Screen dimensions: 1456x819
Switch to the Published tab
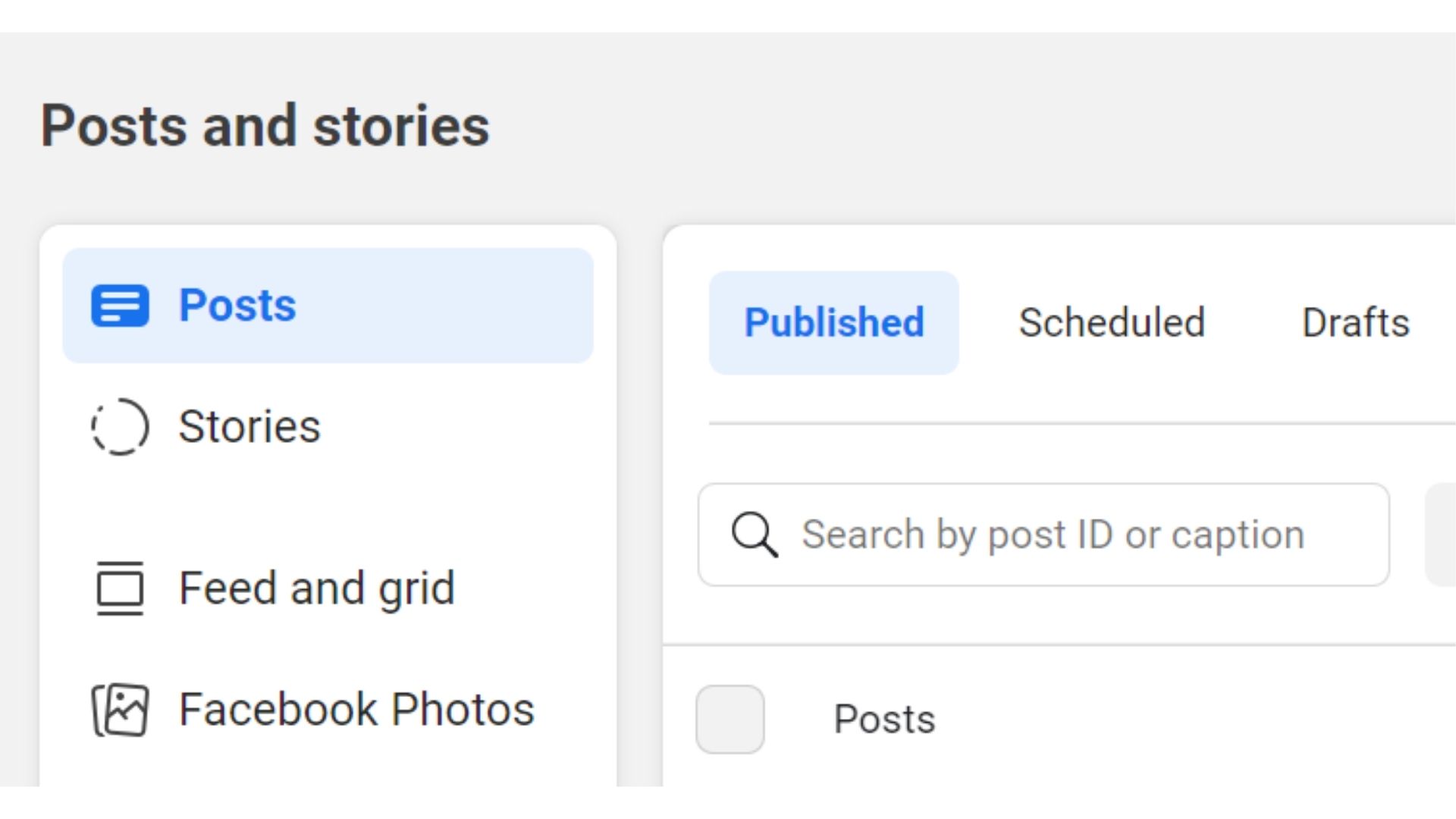tap(833, 322)
